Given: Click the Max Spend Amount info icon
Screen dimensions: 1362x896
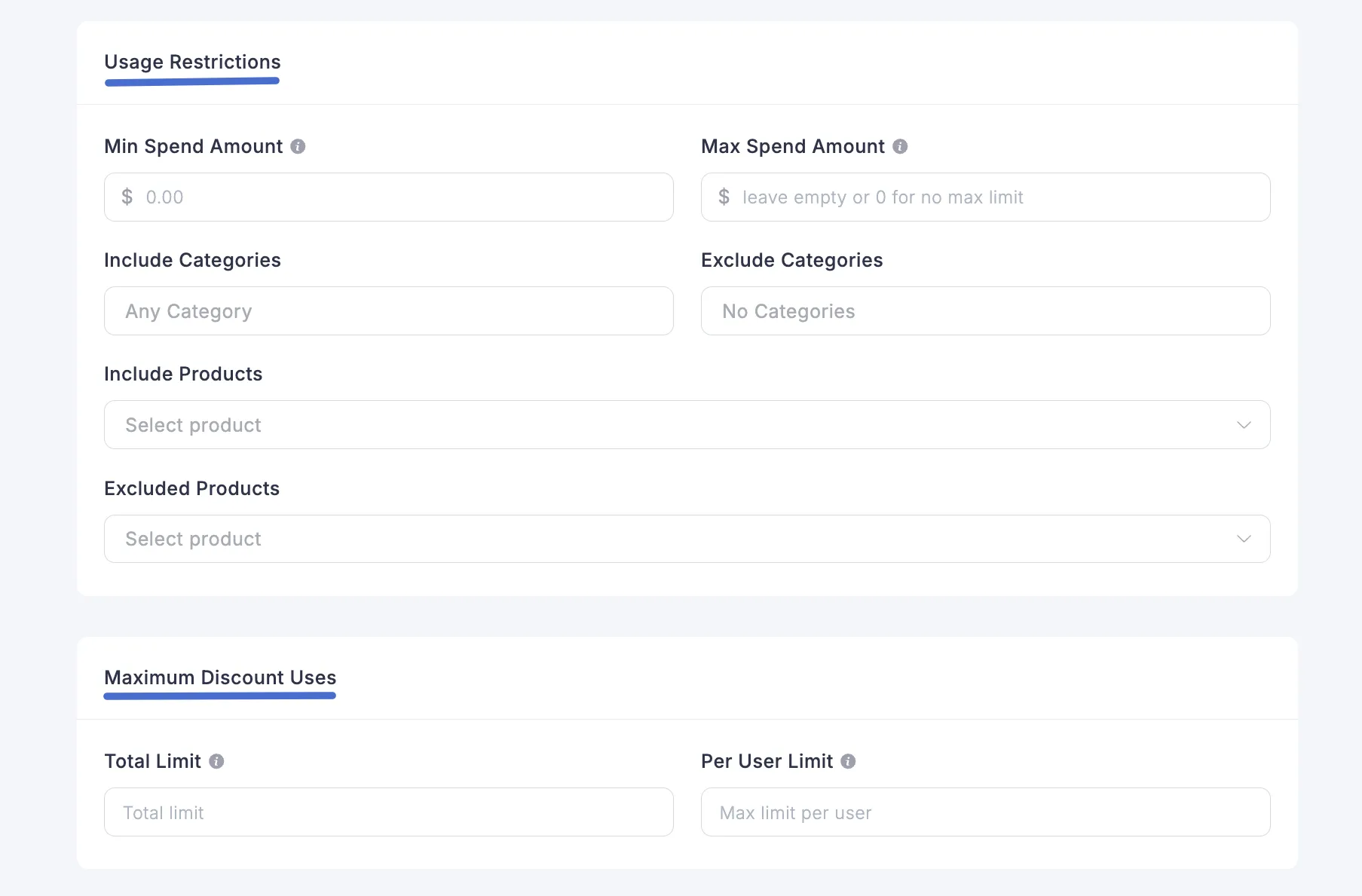Looking at the screenshot, I should coord(900,146).
